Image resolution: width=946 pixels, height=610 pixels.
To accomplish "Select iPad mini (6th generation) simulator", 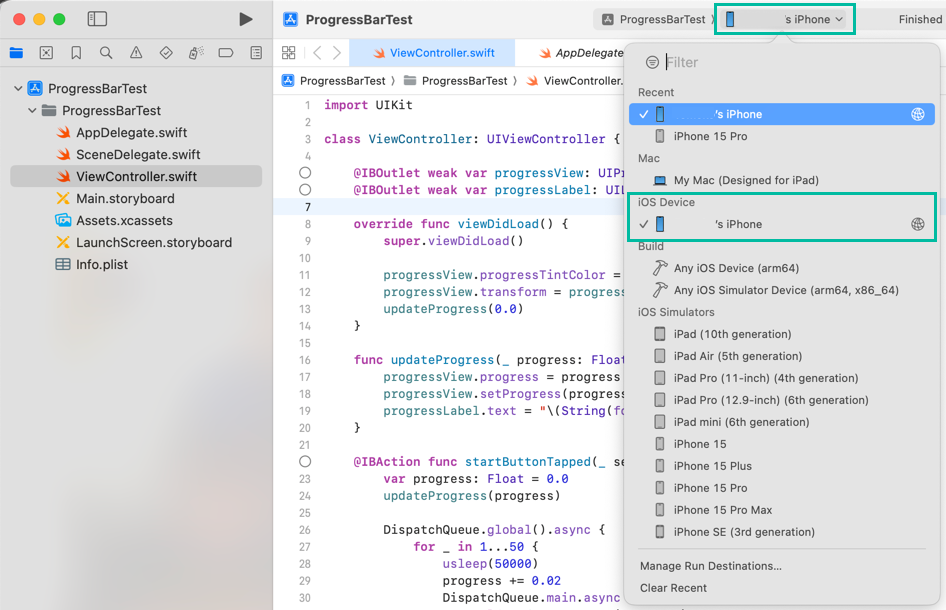I will pos(782,422).
